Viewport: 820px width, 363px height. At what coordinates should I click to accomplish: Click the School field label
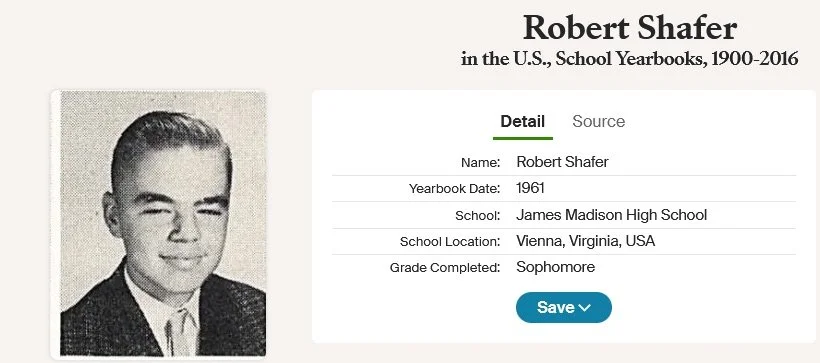[477, 215]
